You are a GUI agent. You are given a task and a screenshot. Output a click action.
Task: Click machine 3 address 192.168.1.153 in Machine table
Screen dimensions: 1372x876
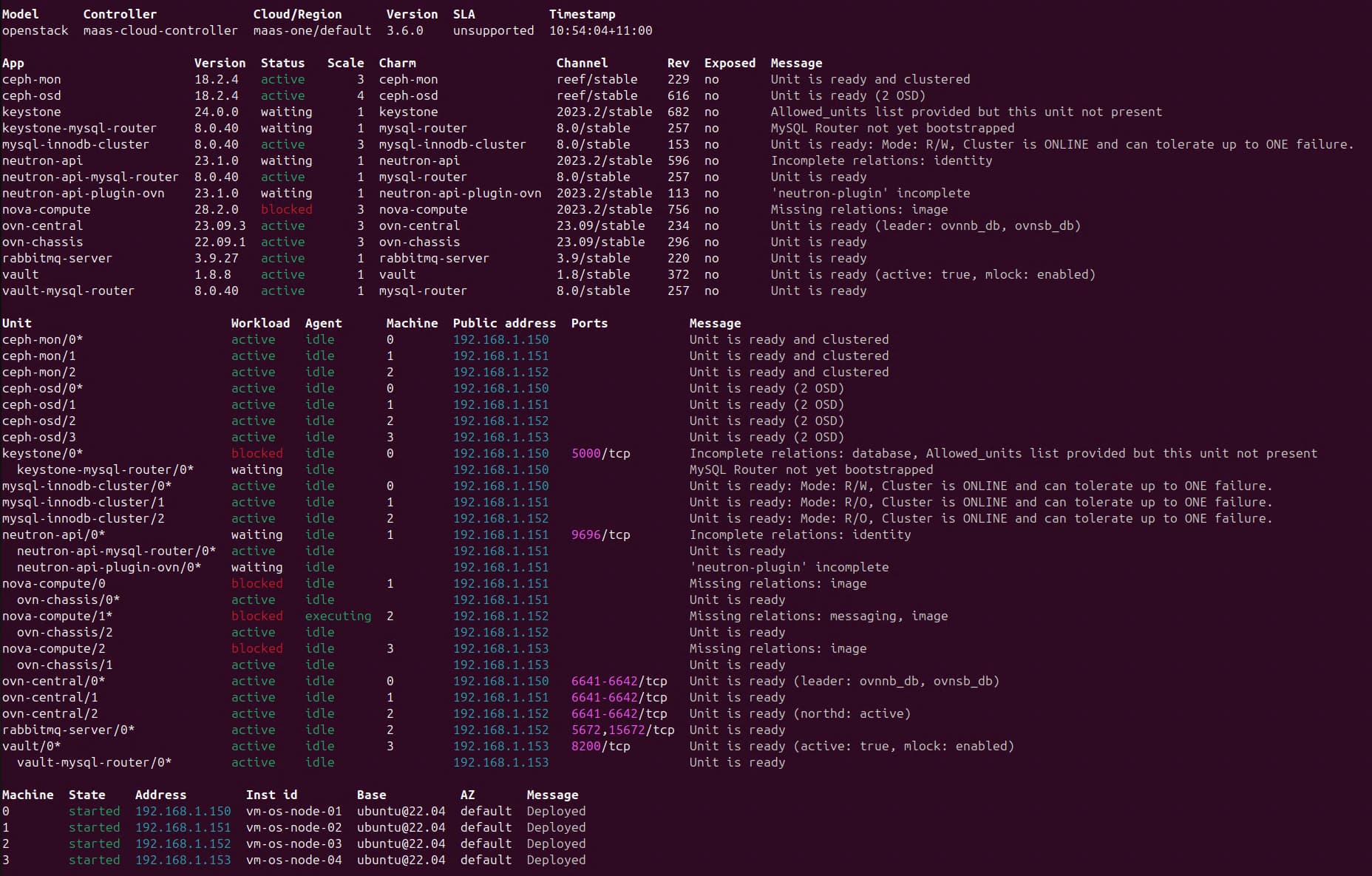click(183, 860)
